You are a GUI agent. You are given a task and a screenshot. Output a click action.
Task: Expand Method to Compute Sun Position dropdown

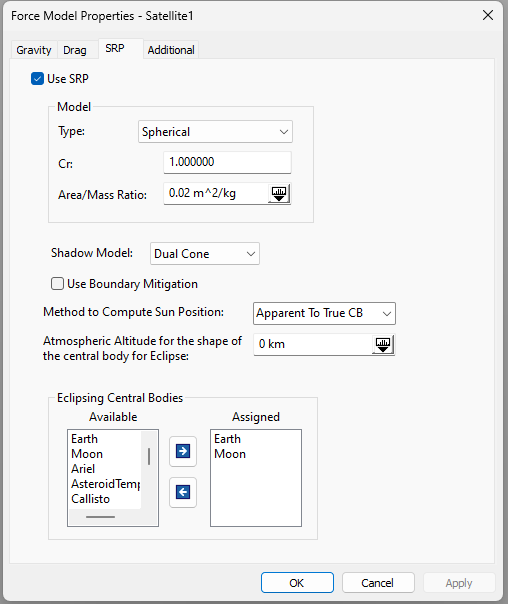(324, 313)
